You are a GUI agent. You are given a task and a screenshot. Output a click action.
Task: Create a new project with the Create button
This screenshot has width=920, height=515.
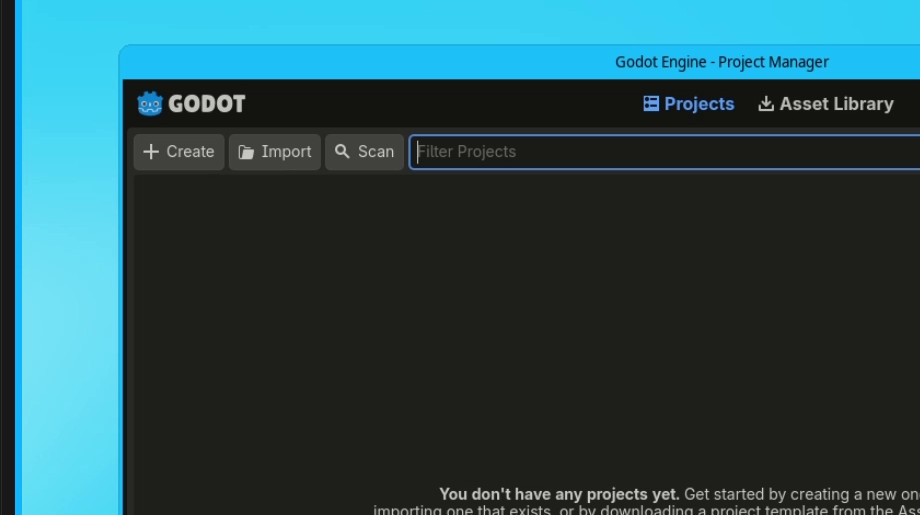pos(179,152)
